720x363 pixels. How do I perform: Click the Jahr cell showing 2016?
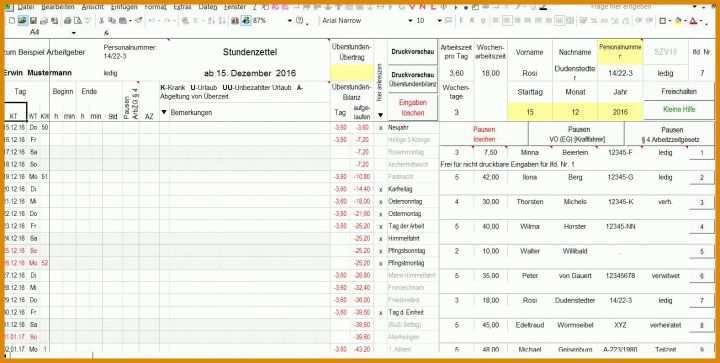tap(620, 112)
